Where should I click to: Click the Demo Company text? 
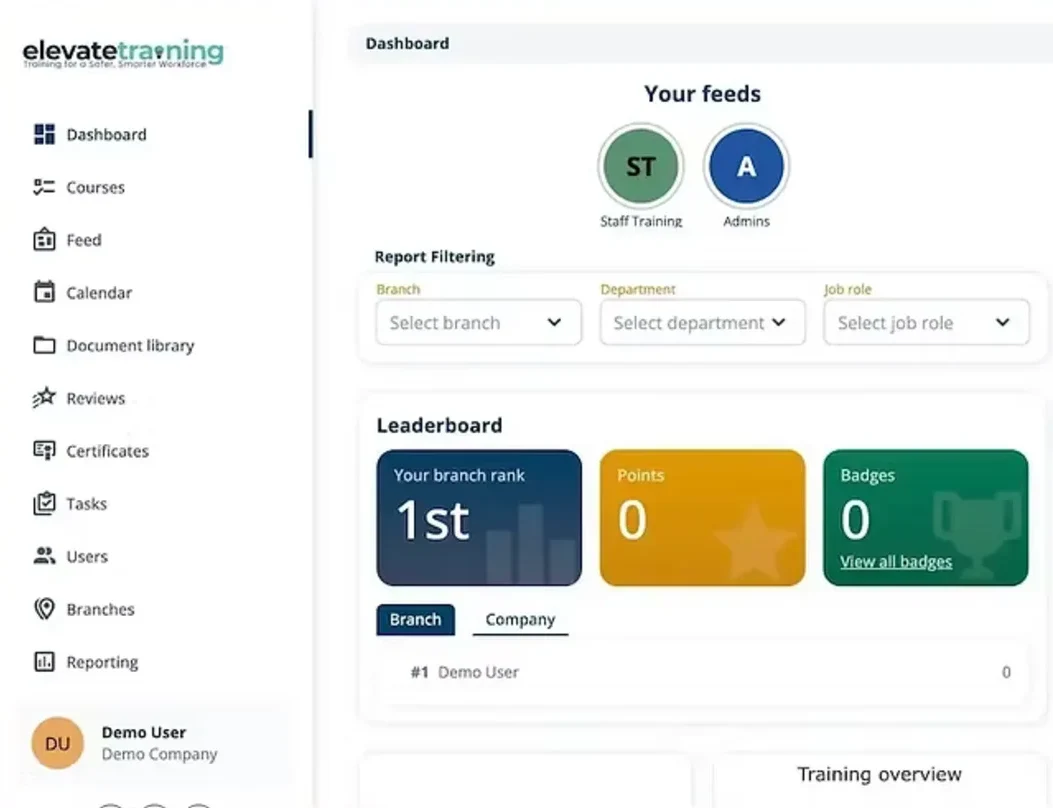click(x=159, y=754)
